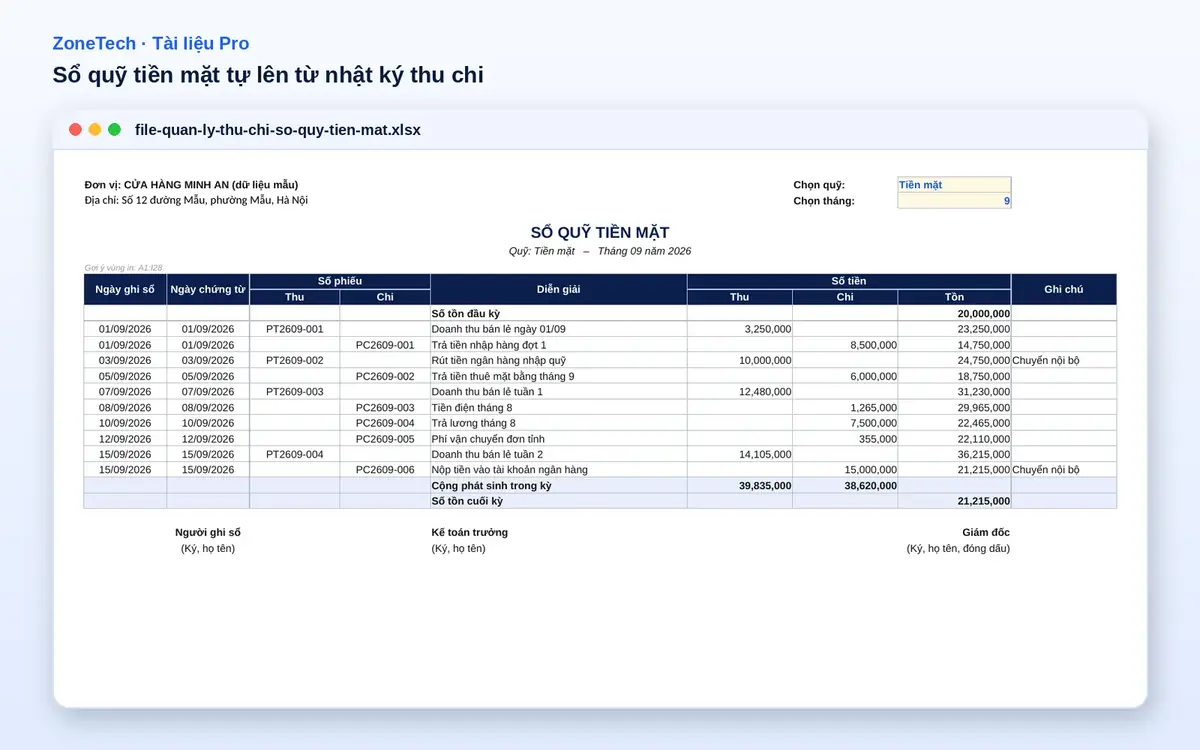The image size is (1200, 750).
Task: Select the SỔ QUỸ TIỀN MẶT title
Action: pyautogui.click(x=600, y=232)
